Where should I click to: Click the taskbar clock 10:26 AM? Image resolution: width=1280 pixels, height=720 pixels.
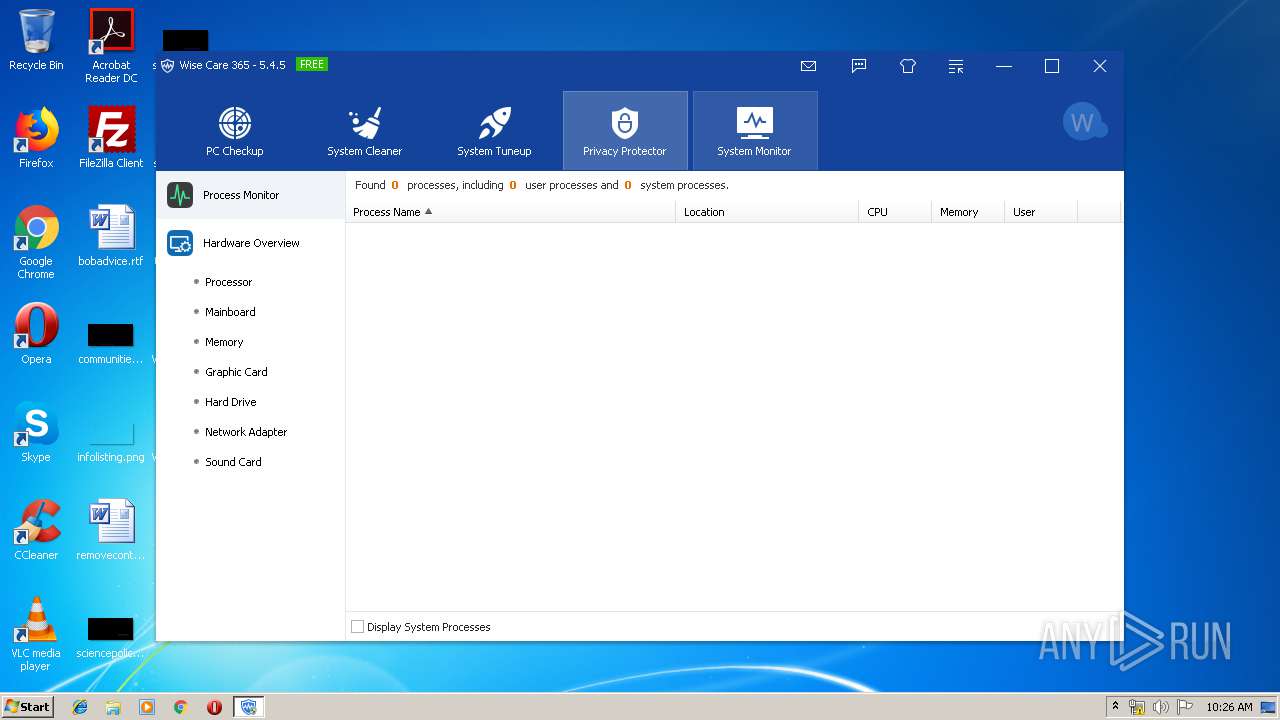(x=1229, y=706)
